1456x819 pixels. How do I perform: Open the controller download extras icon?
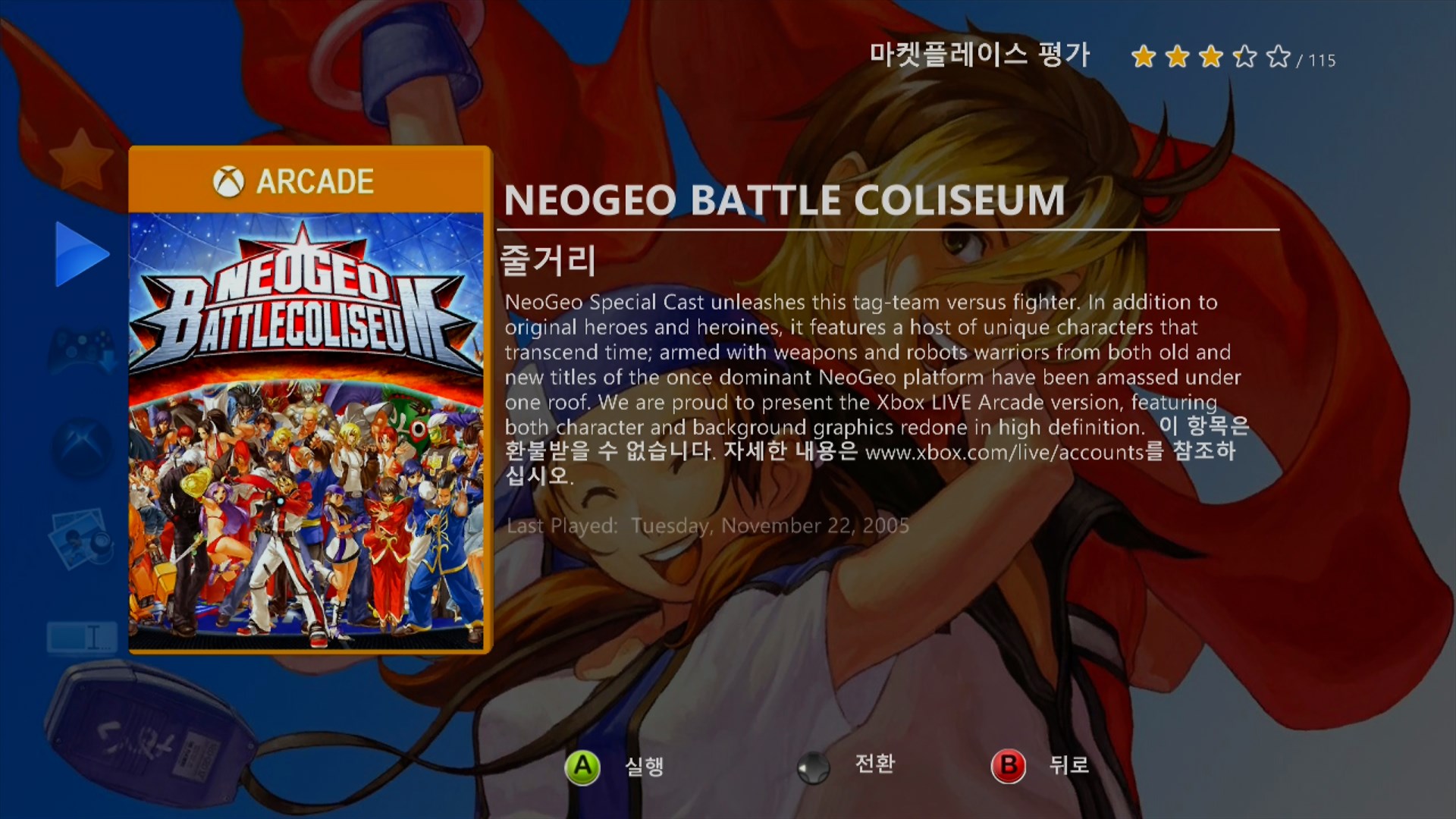82,350
